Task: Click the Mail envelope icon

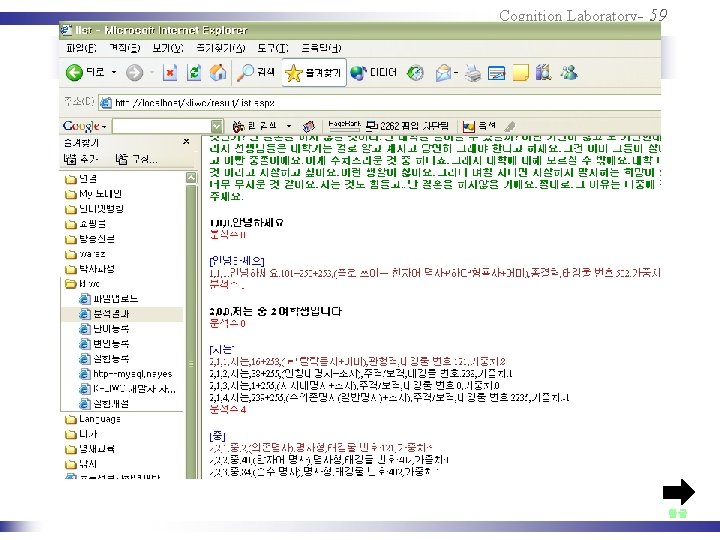Action: (x=443, y=73)
